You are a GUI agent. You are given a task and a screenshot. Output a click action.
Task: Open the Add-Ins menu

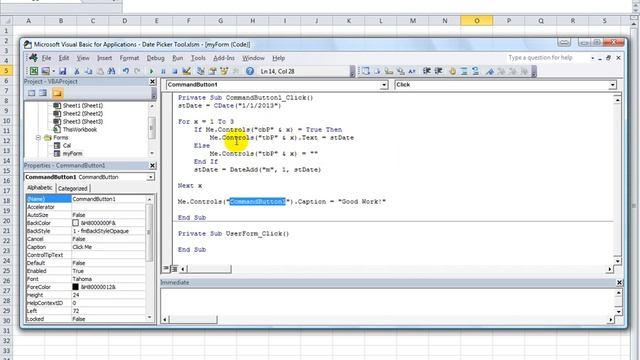pyautogui.click(x=224, y=58)
